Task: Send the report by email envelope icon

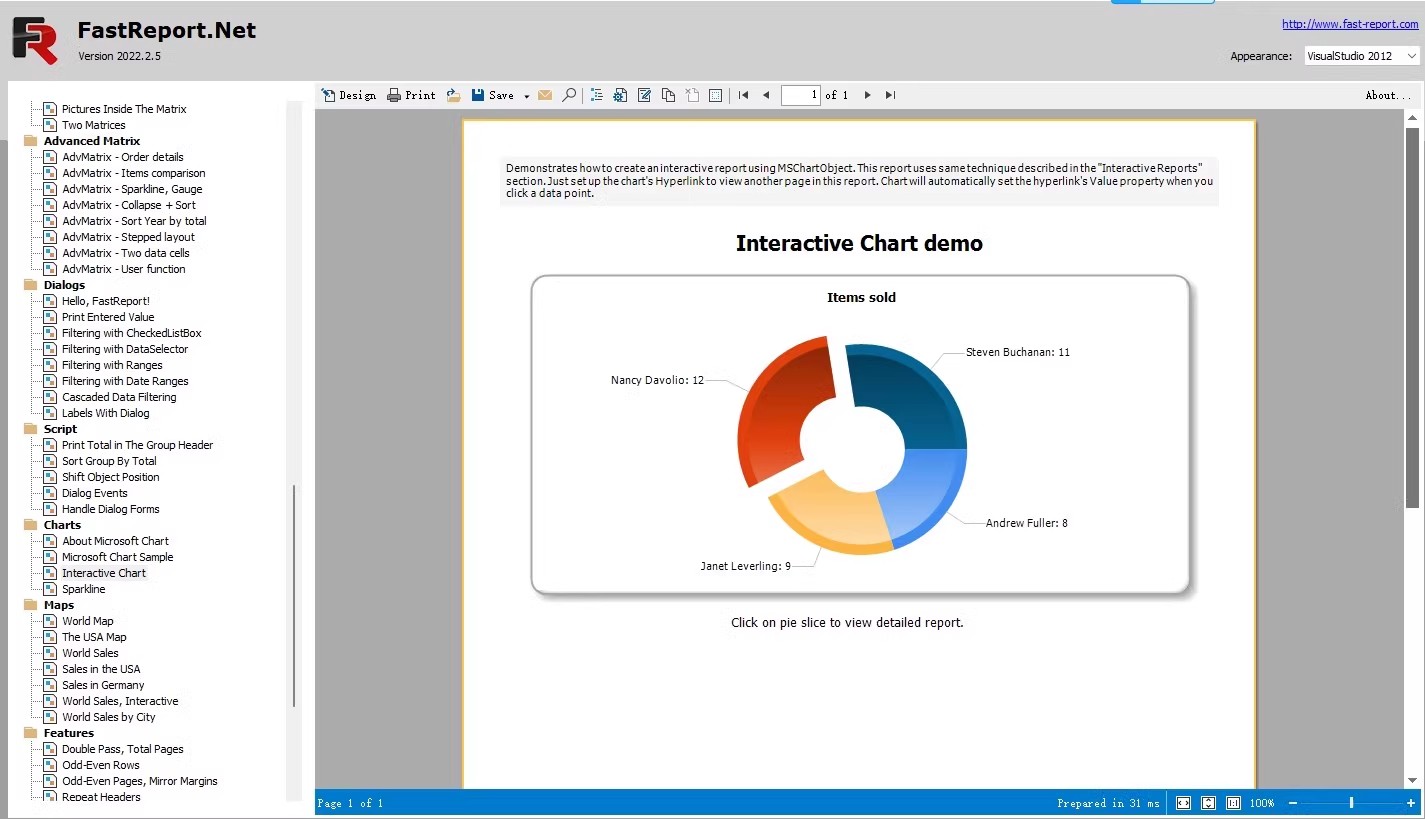Action: 545,95
